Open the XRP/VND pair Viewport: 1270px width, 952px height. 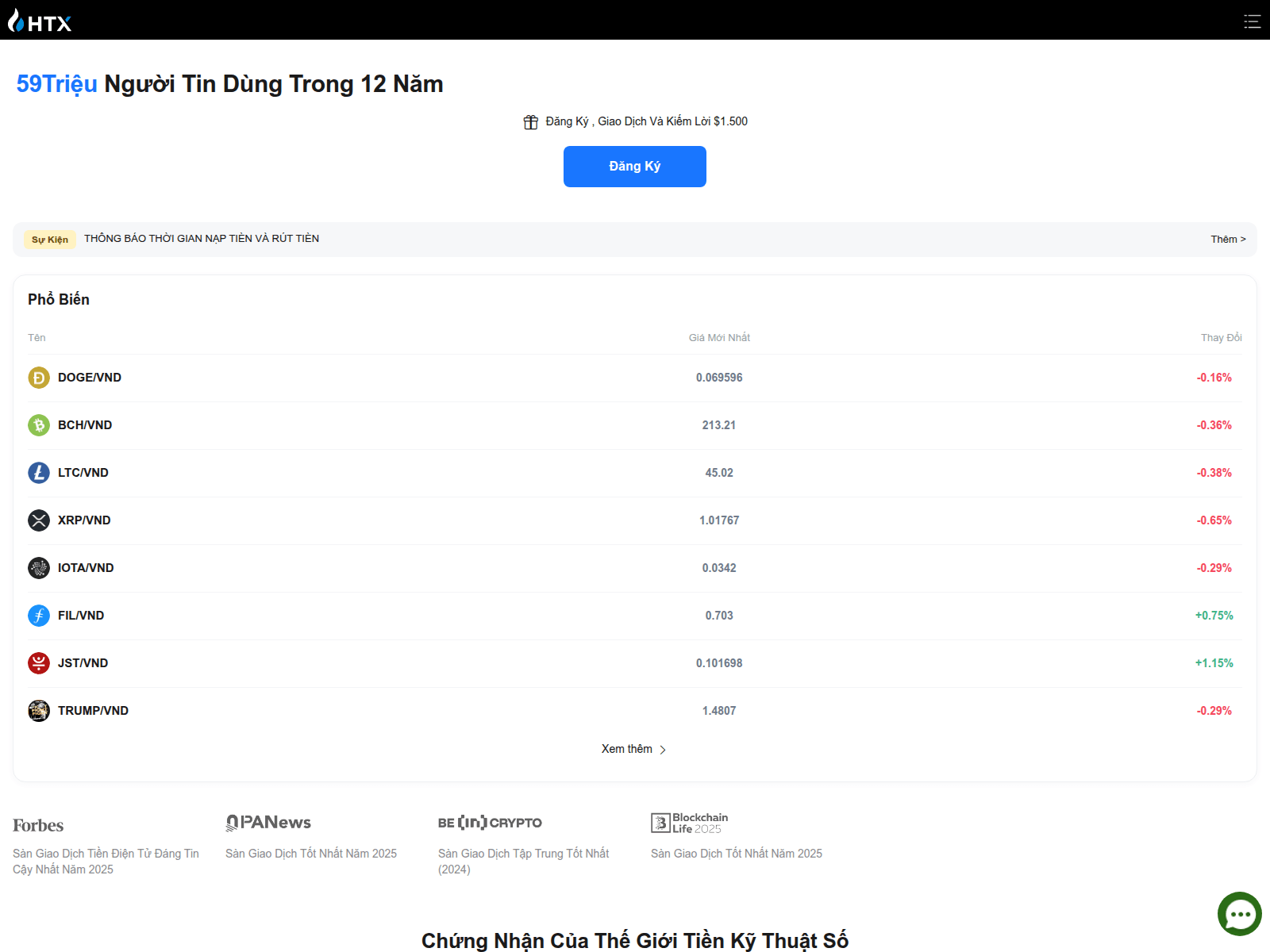(84, 520)
